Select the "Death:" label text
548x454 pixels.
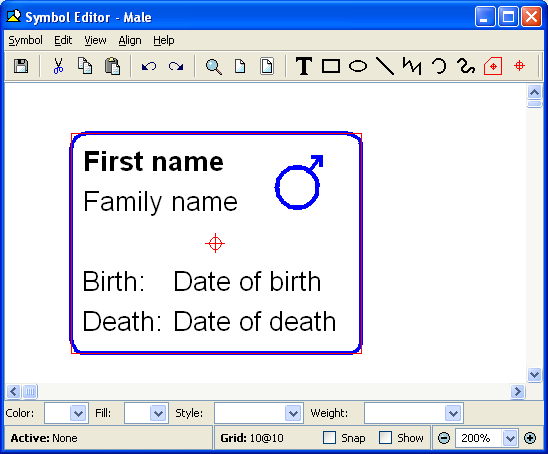point(122,321)
